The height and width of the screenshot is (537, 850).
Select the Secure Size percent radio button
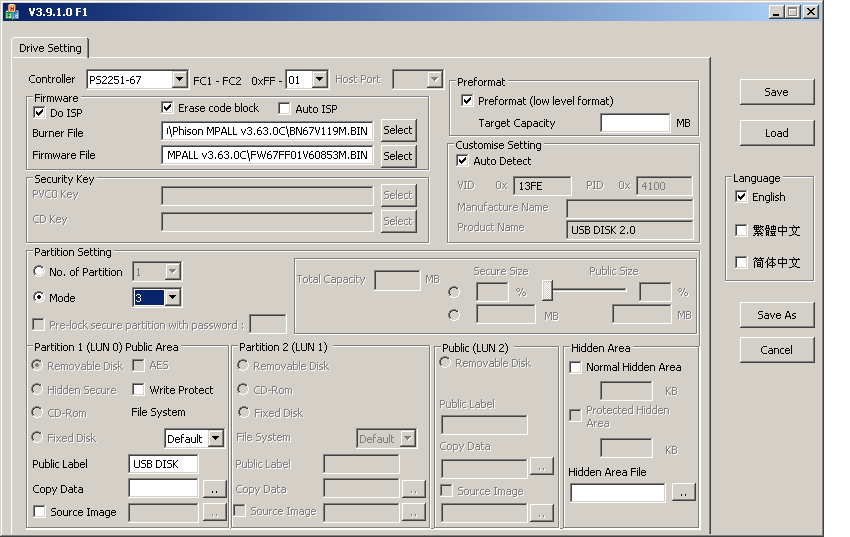tap(454, 292)
